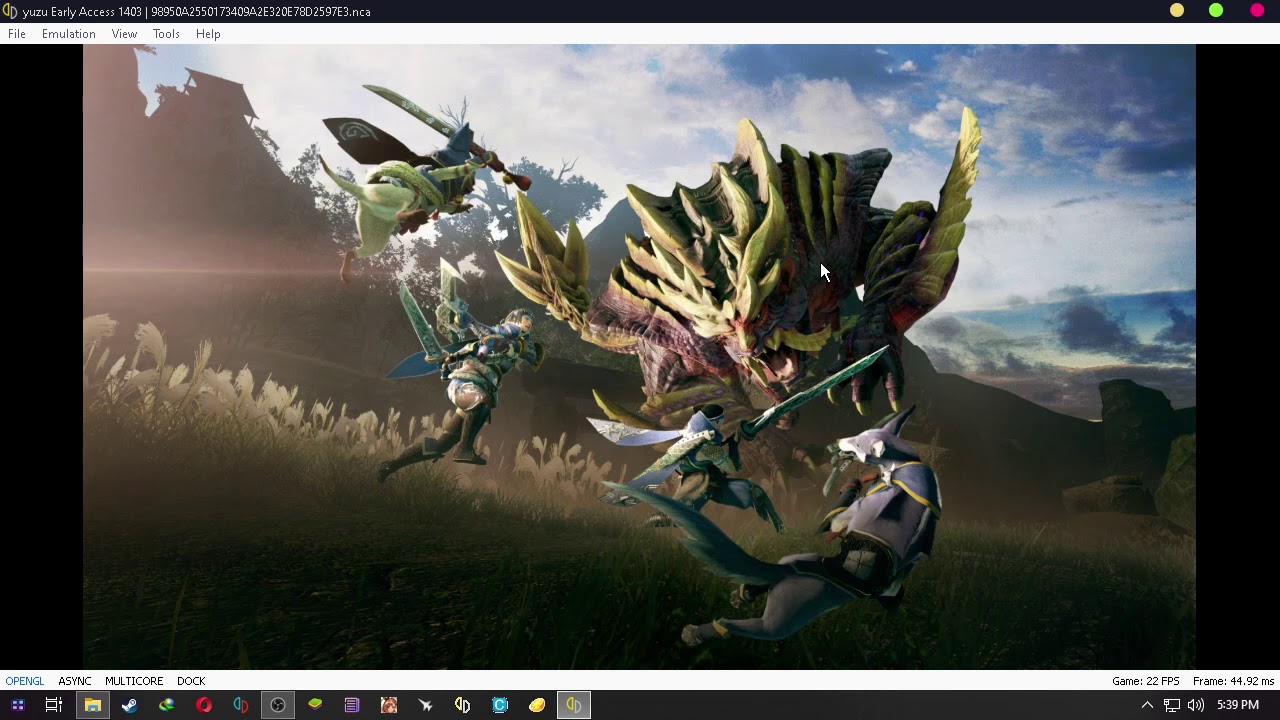The image size is (1280, 720).
Task: Open the Help menu
Action: tap(208, 34)
